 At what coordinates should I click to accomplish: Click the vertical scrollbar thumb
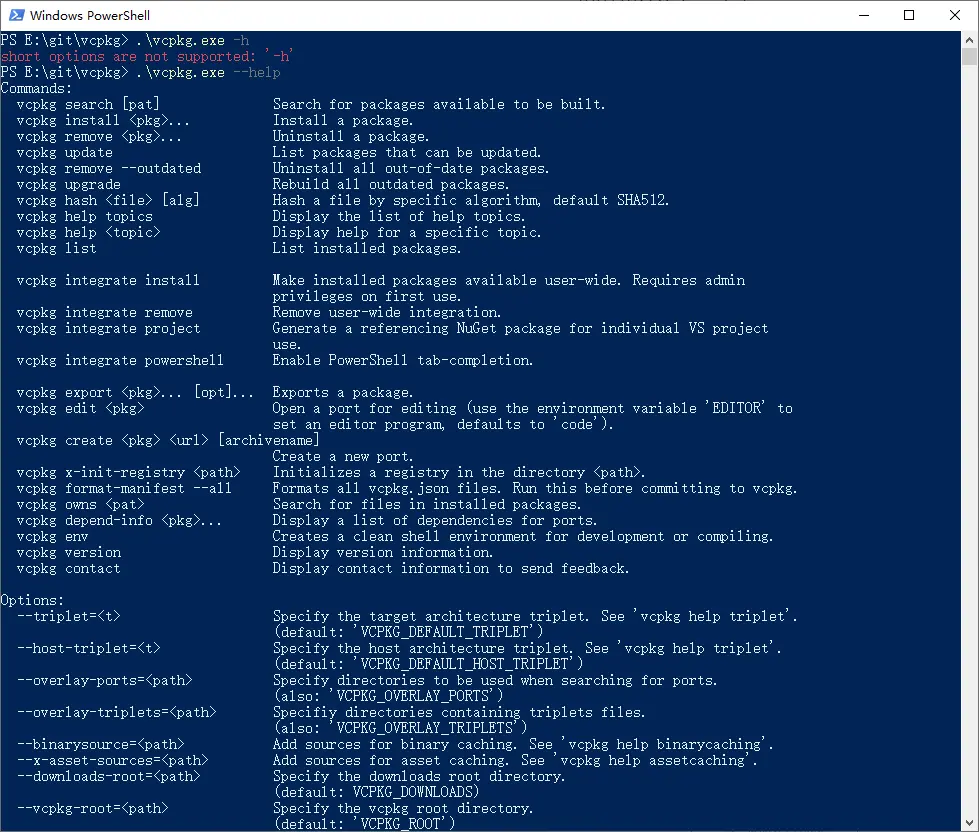click(969, 56)
